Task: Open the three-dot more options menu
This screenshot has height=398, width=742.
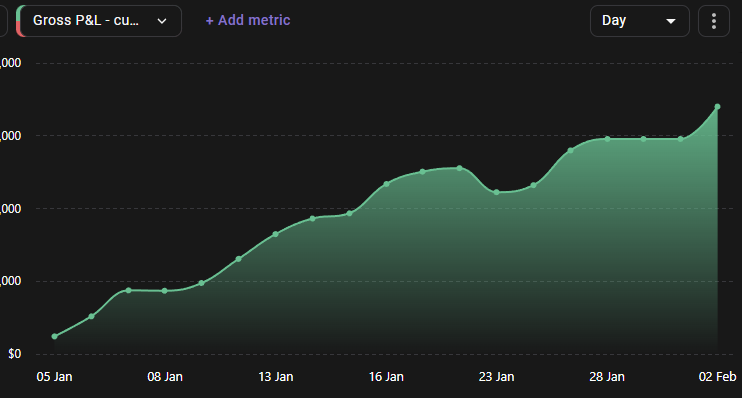Action: [714, 21]
